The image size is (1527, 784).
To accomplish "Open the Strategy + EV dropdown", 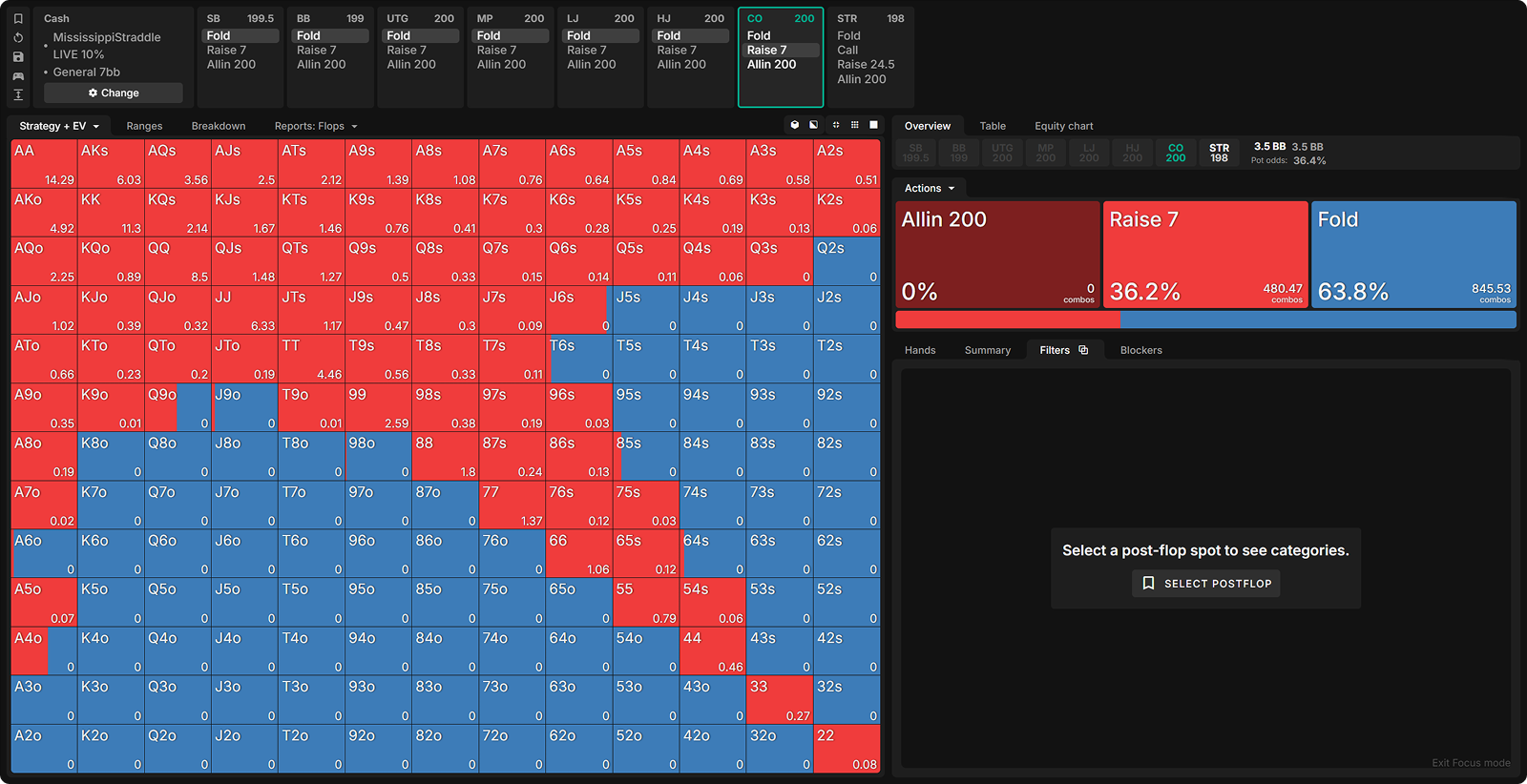I will click(x=59, y=126).
